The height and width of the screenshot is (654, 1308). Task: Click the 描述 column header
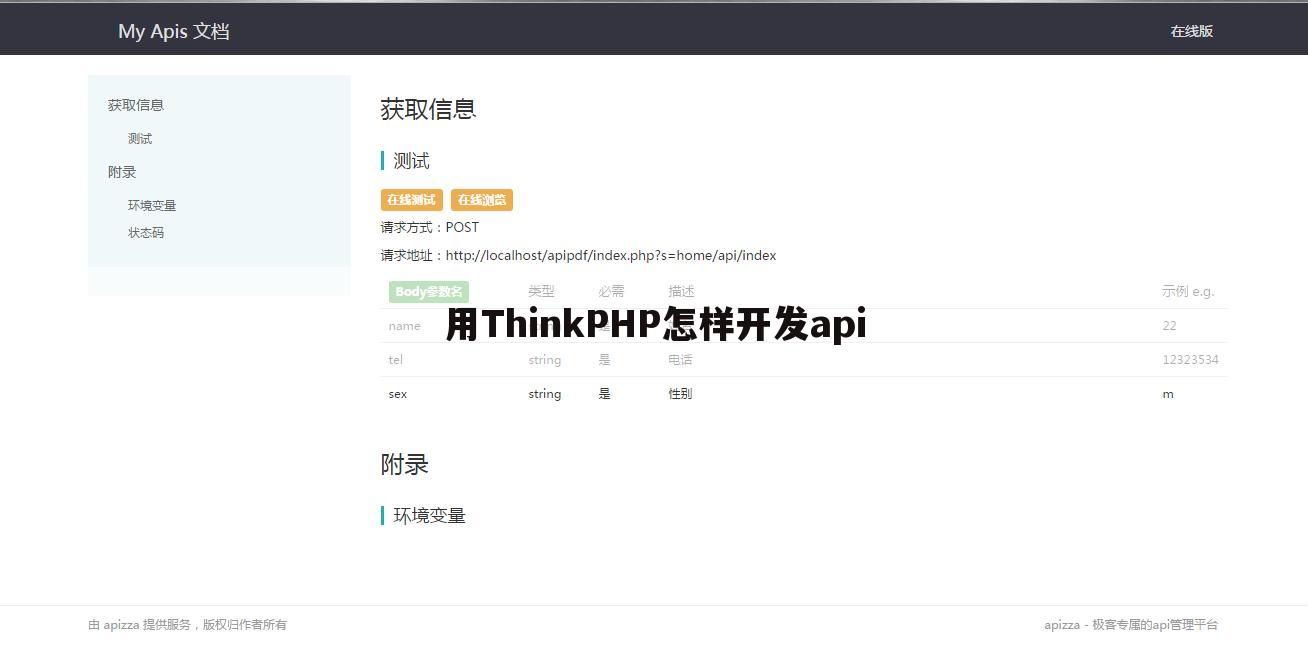[681, 291]
